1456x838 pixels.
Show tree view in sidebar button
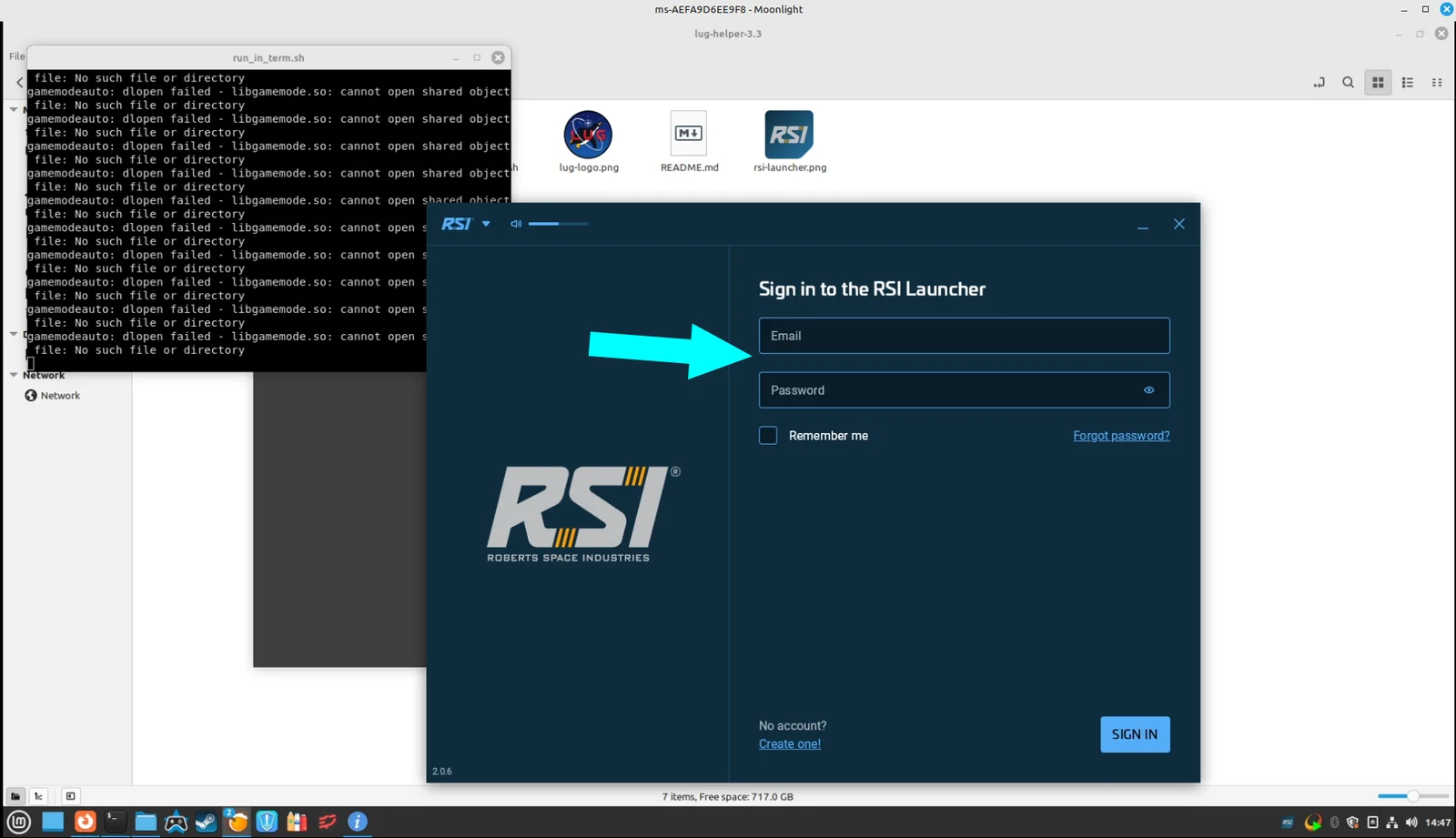38,796
